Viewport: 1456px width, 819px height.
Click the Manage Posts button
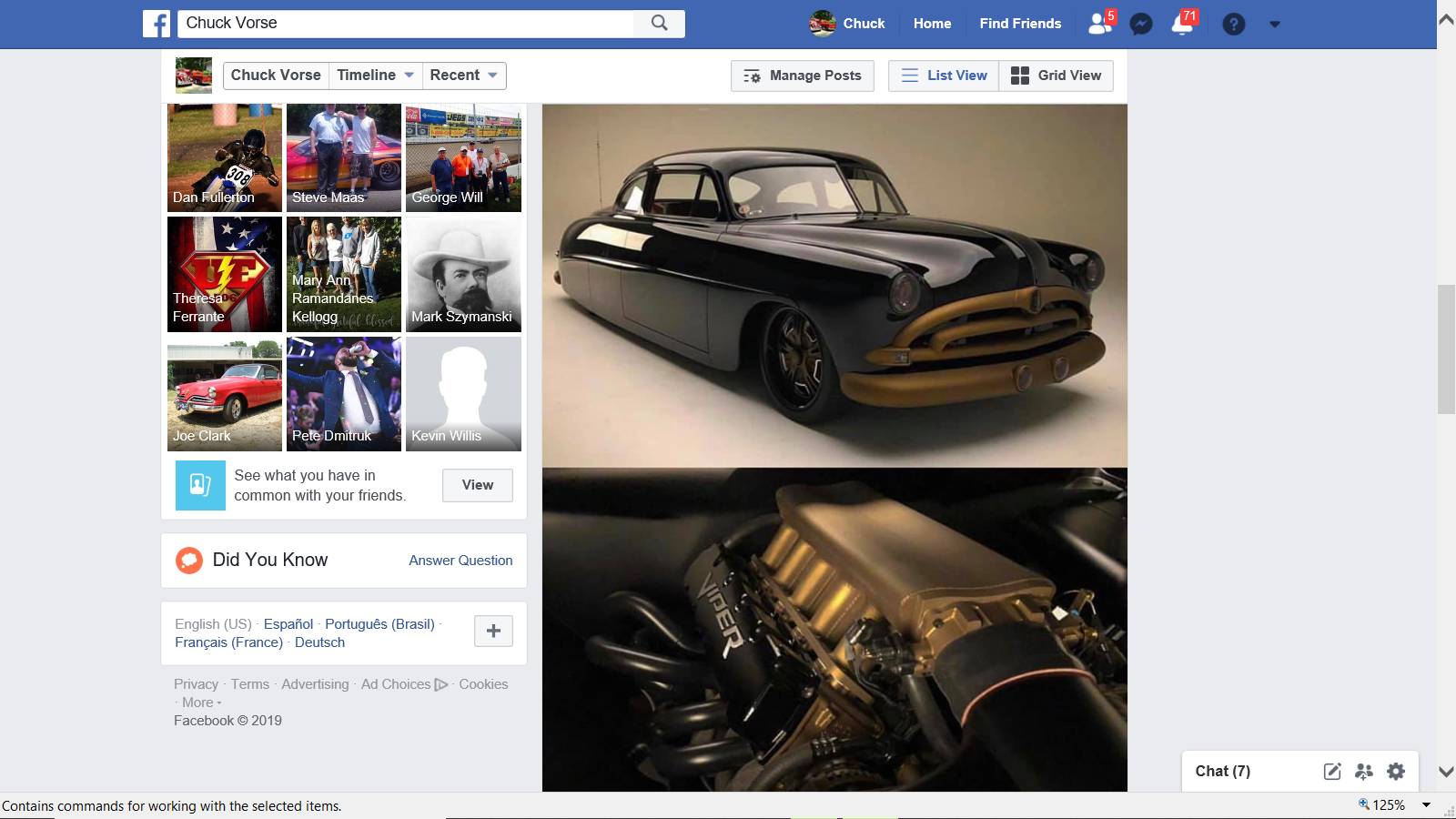802,76
